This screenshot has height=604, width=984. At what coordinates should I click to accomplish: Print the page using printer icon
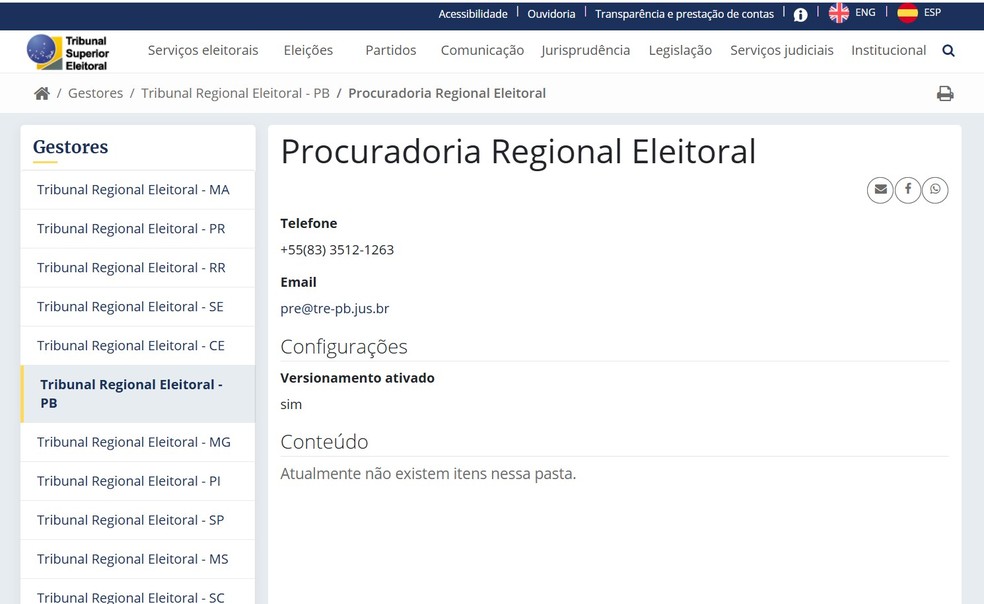945,94
